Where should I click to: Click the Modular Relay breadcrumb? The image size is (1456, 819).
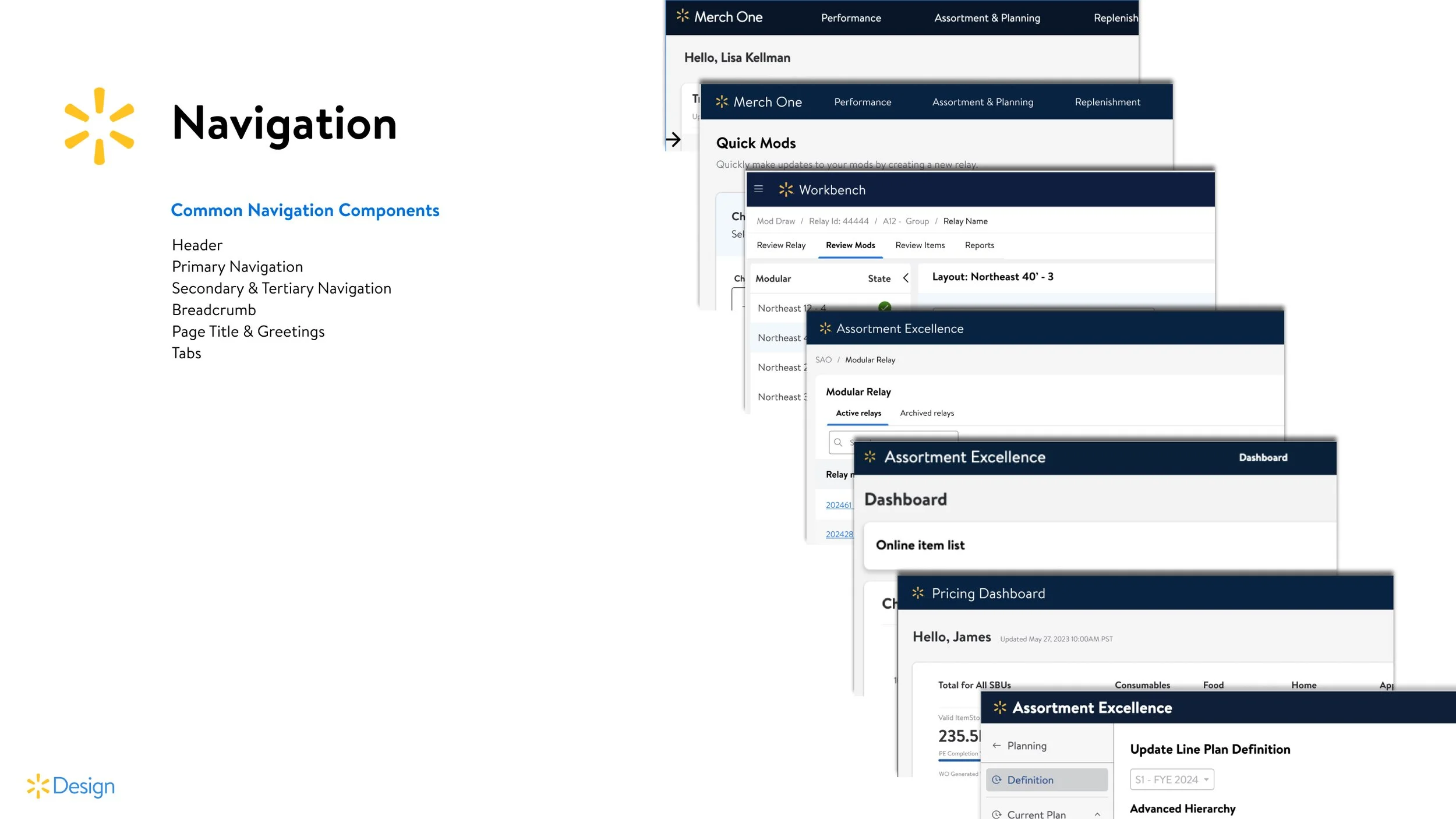(870, 360)
